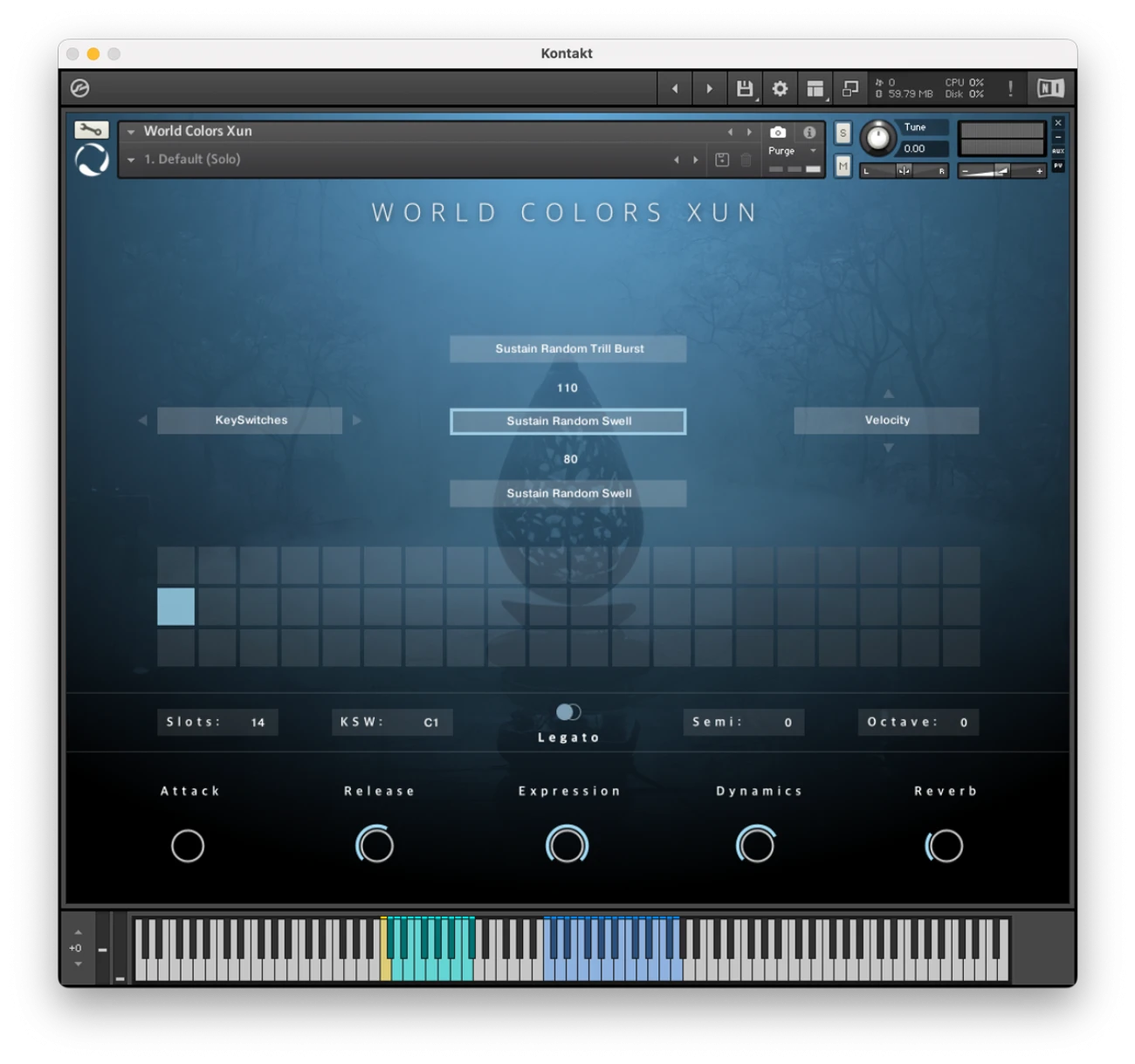
Task: Click the right arrow beside KeySwitches
Action: [356, 421]
